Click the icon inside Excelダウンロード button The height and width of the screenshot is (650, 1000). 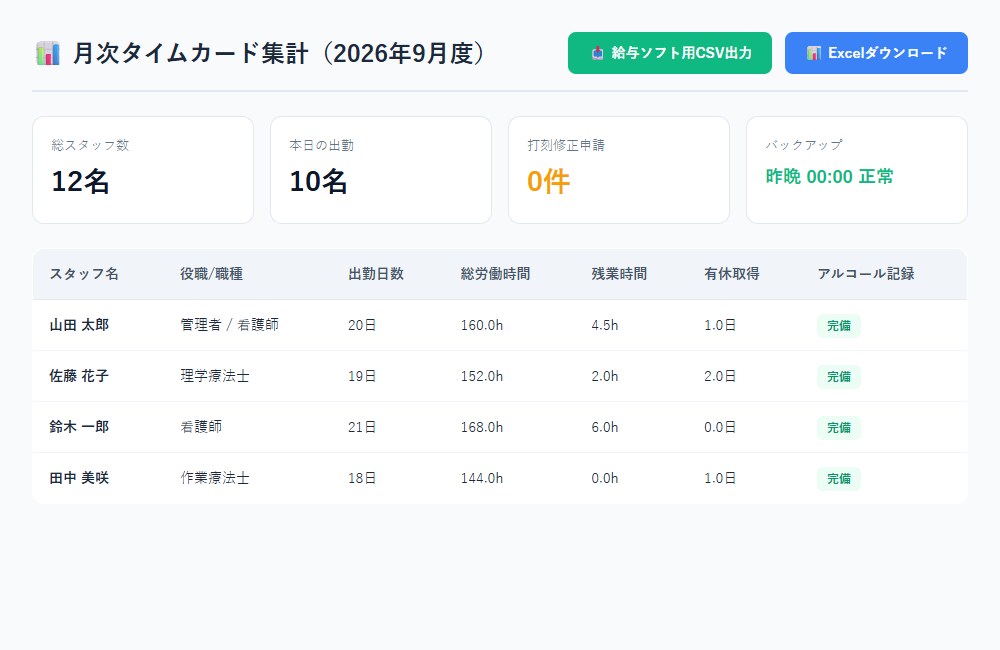pos(814,53)
